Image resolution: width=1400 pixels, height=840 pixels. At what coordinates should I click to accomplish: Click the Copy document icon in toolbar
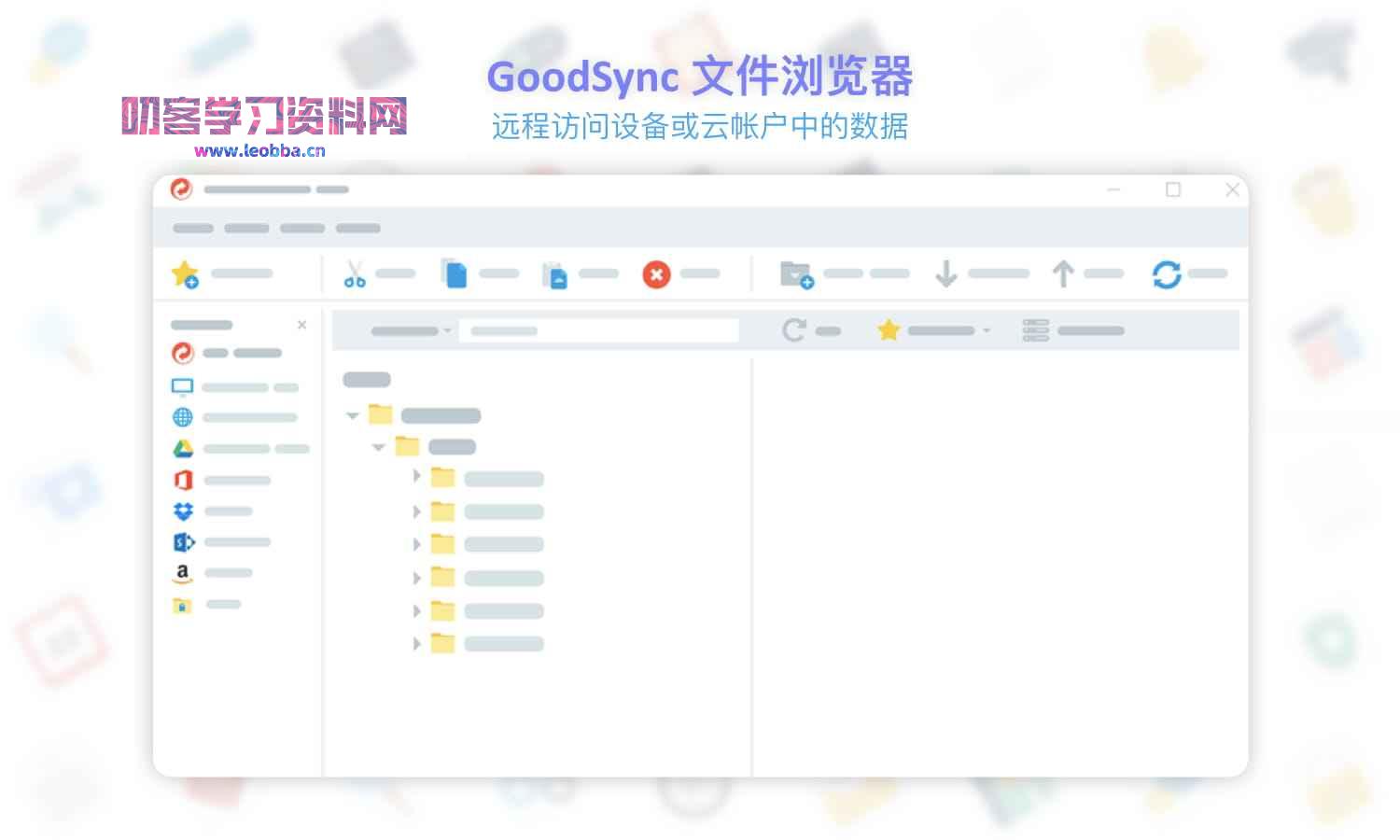[455, 274]
